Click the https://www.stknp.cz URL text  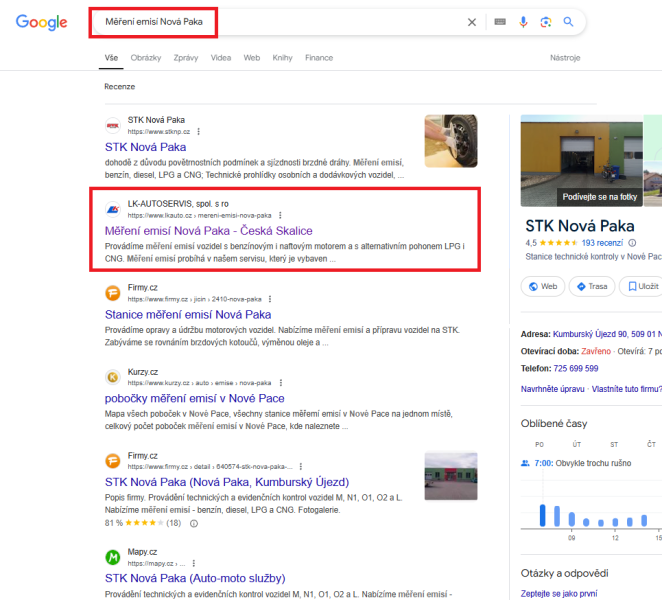click(x=159, y=132)
